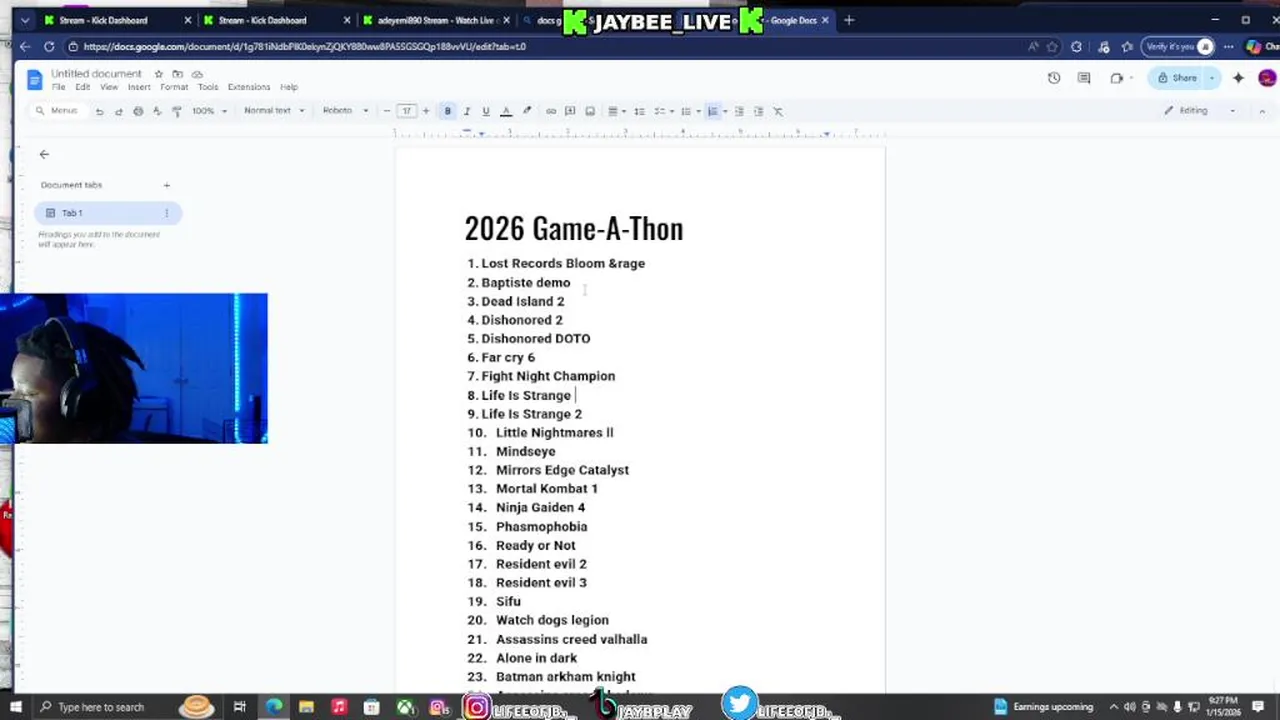Image resolution: width=1280 pixels, height=720 pixels.
Task: Open the Edit menu
Action: coord(83,87)
